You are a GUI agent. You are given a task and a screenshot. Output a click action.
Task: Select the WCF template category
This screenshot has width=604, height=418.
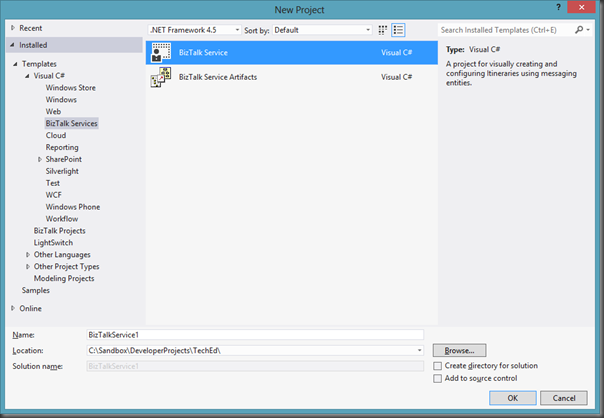point(54,195)
